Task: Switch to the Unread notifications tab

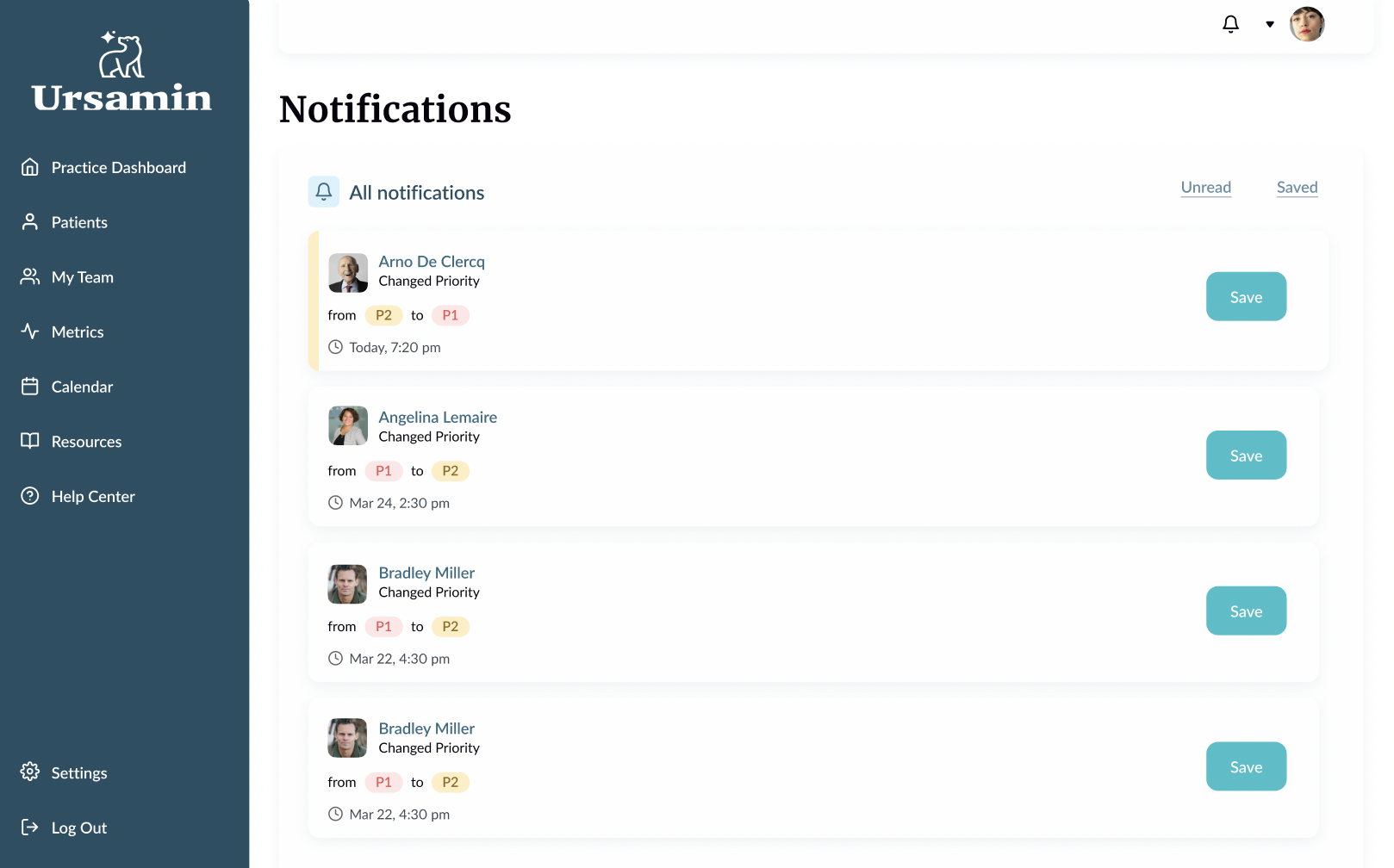Action: (x=1205, y=188)
